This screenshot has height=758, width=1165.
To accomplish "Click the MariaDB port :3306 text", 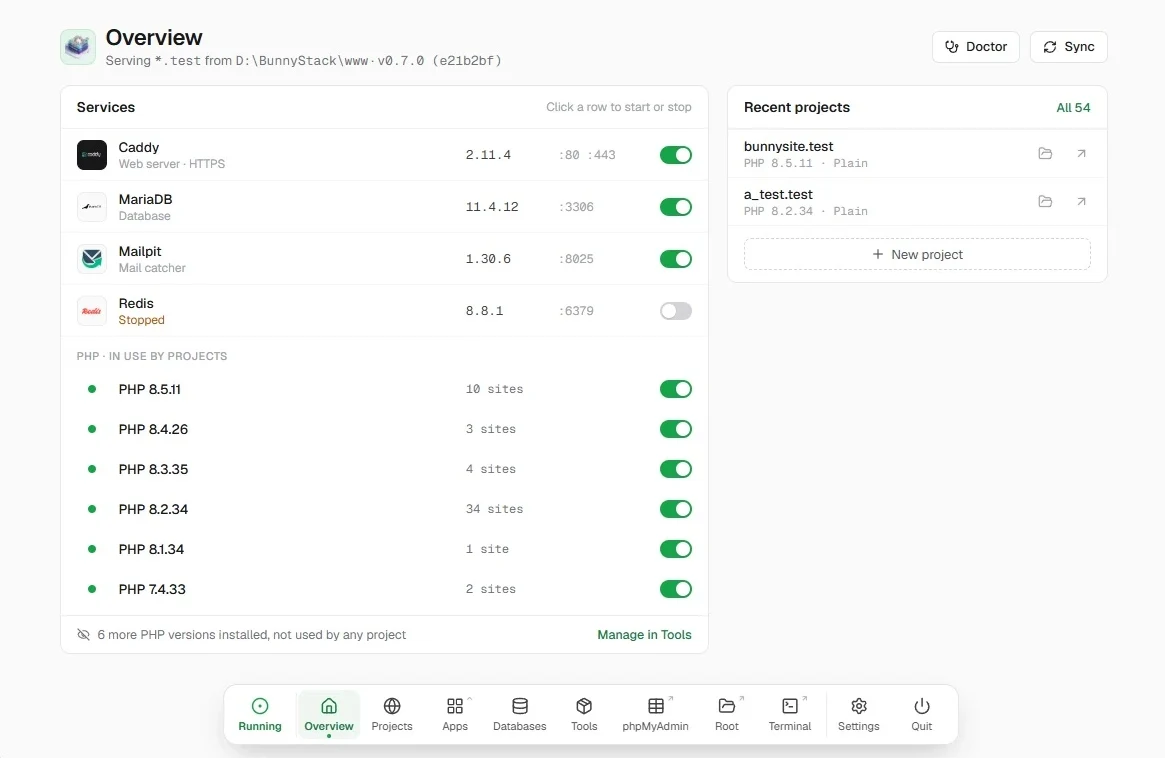I will click(576, 207).
